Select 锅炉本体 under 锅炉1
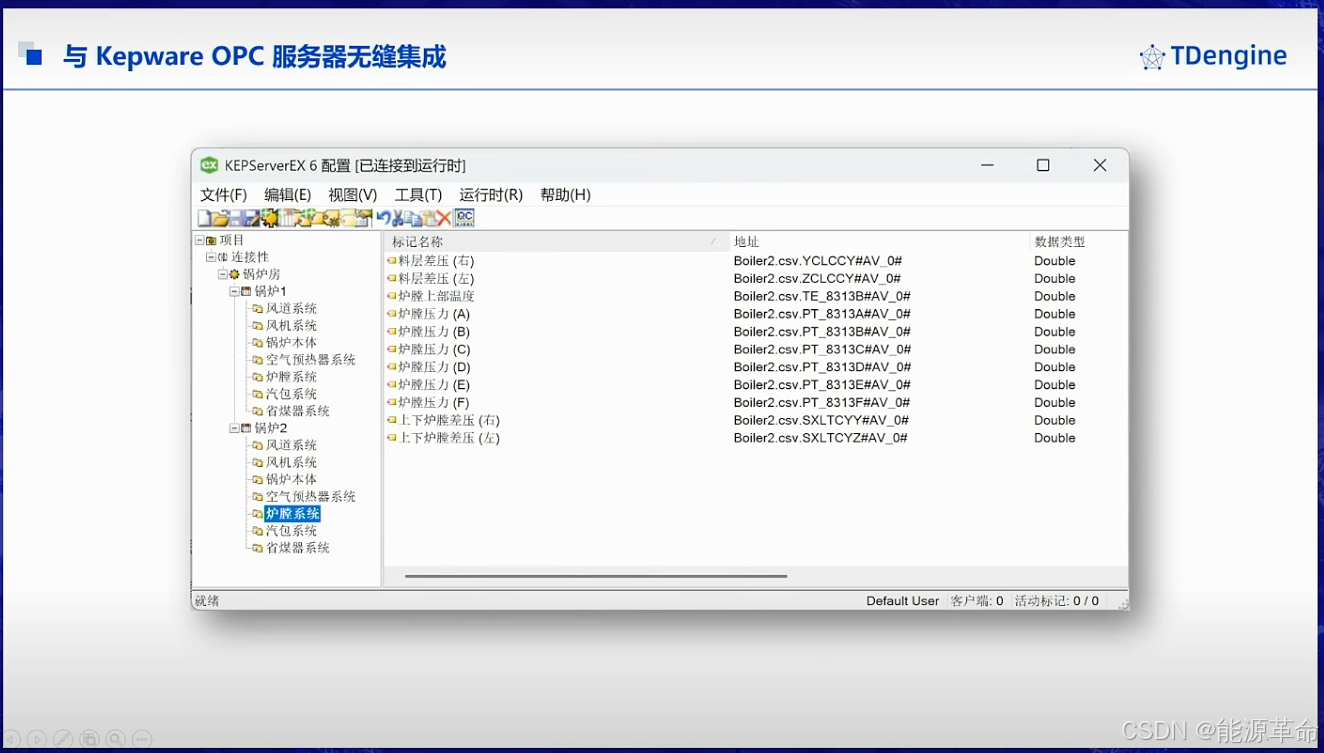 pos(291,343)
